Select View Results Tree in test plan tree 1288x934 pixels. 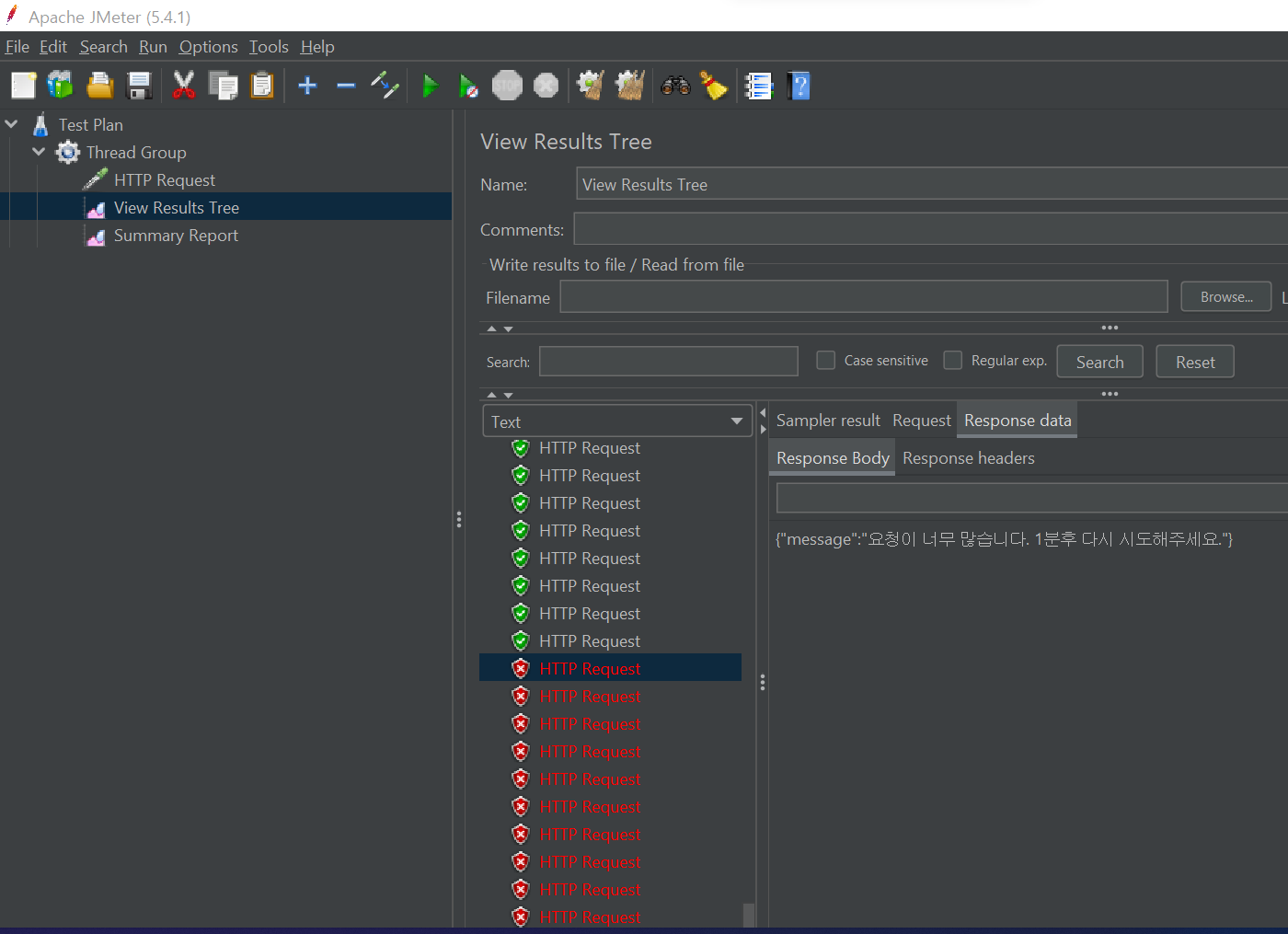pos(177,208)
